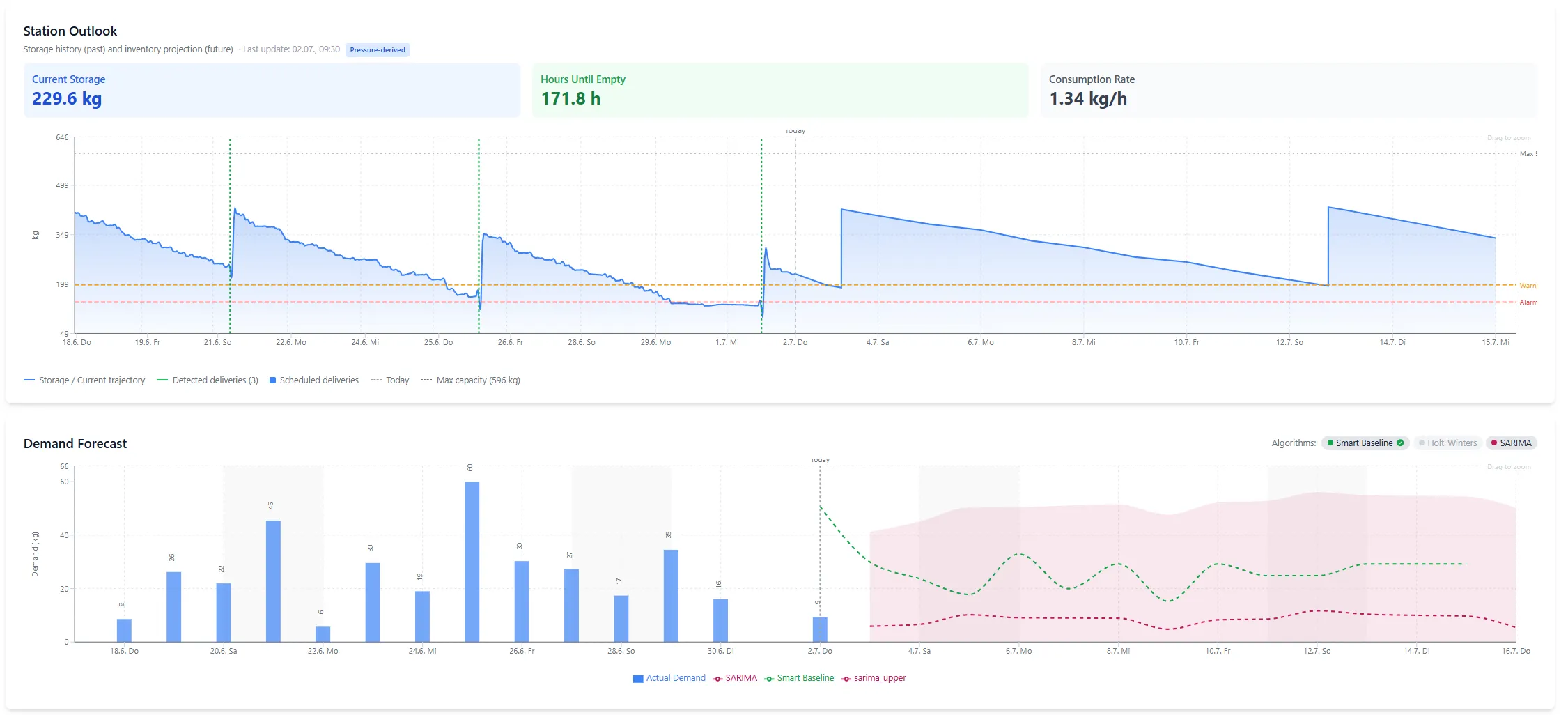This screenshot has width=1568, height=715.
Task: Click the red dot icon beside SARIMA
Action: tap(1493, 443)
